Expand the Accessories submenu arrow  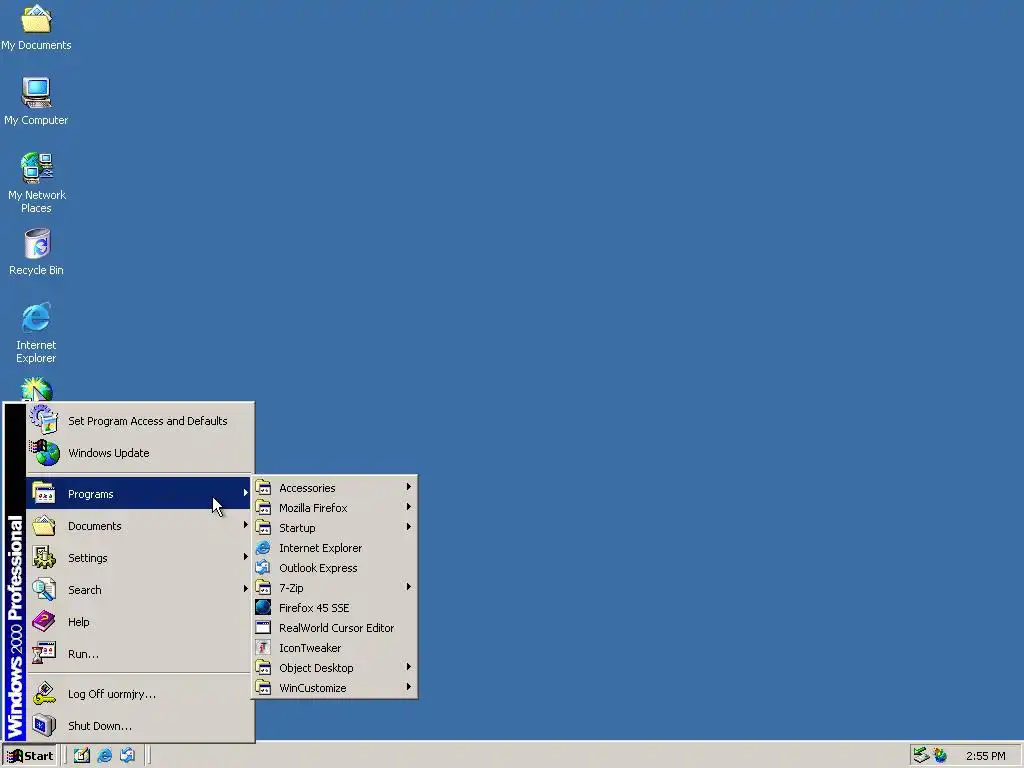tap(409, 487)
